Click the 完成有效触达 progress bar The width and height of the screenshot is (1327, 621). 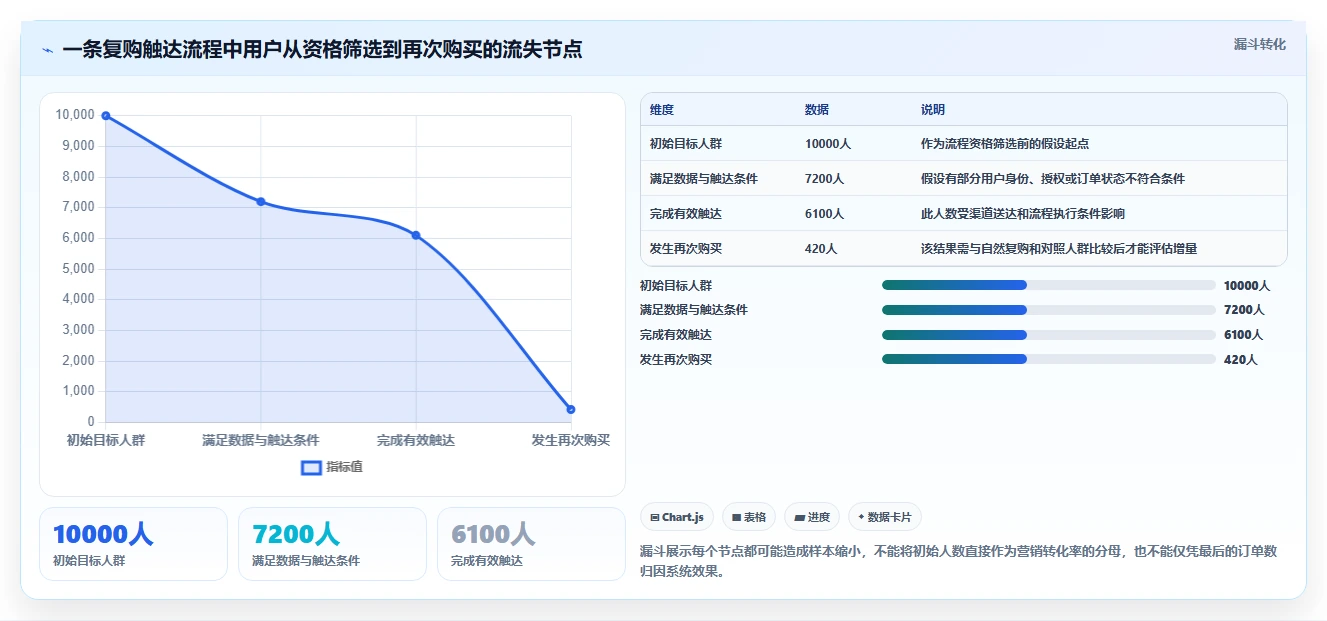(x=1048, y=335)
